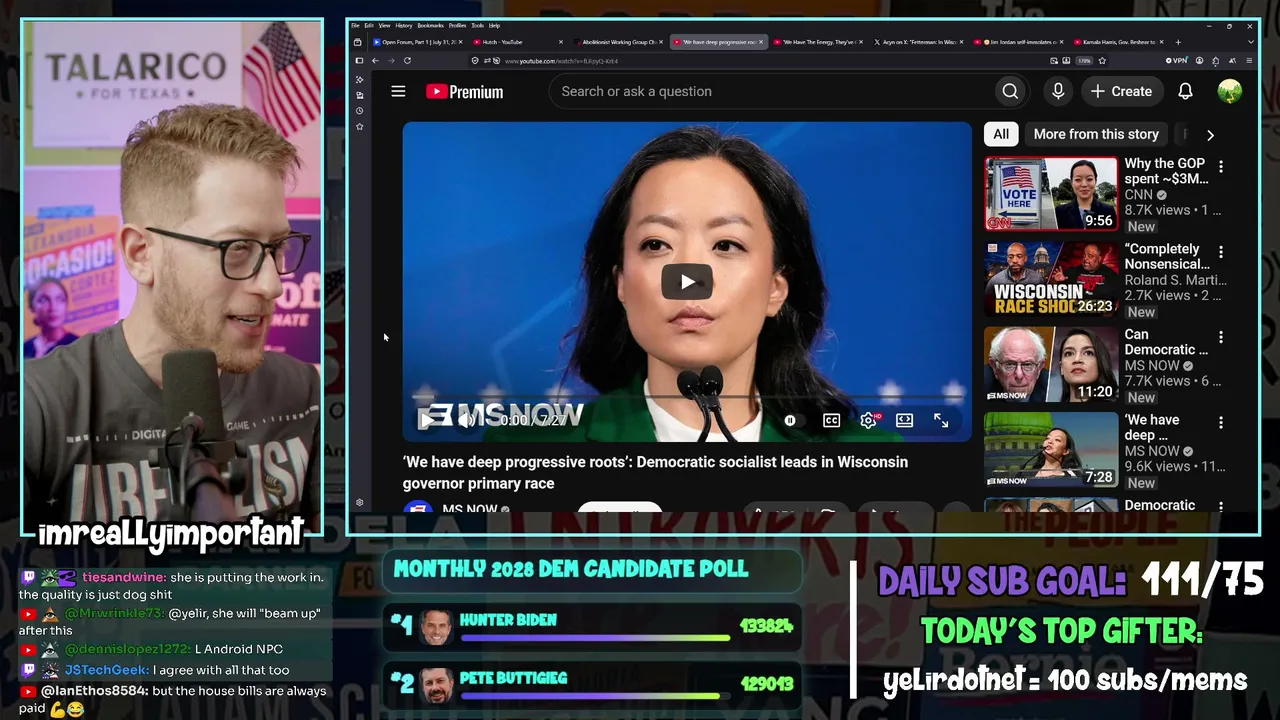Open options menu for 'Can Democratic' video
This screenshot has width=1280, height=720.
(x=1220, y=337)
